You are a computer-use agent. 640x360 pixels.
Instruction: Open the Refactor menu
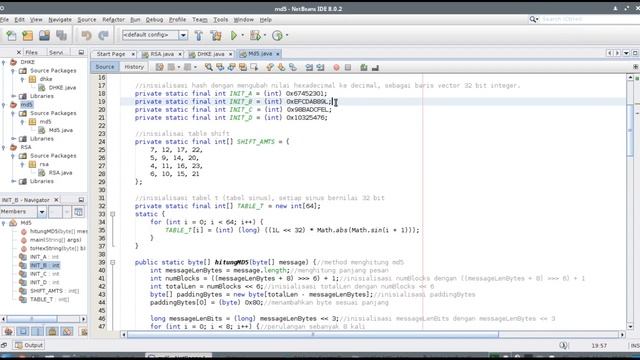tap(113, 20)
